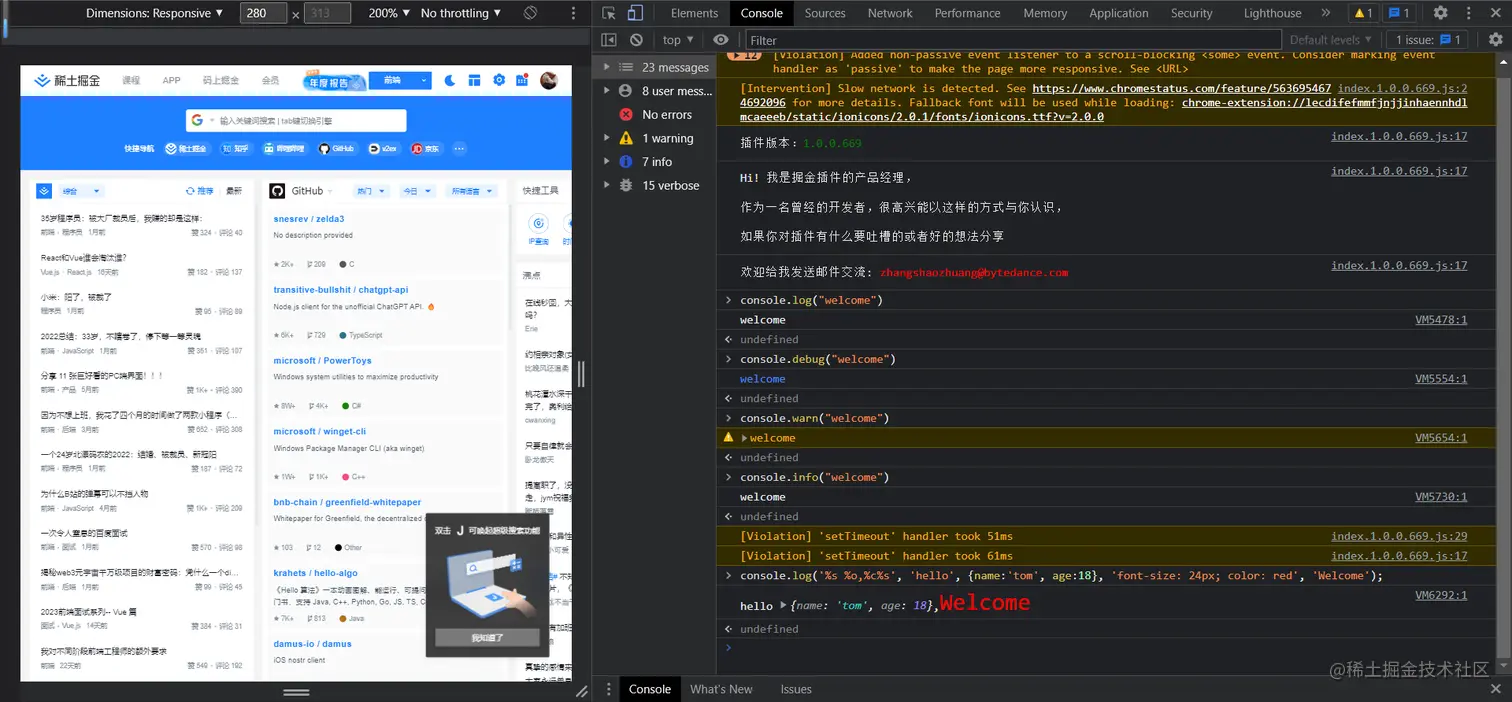Open the JavaScript context 'top' dropdown

[678, 40]
